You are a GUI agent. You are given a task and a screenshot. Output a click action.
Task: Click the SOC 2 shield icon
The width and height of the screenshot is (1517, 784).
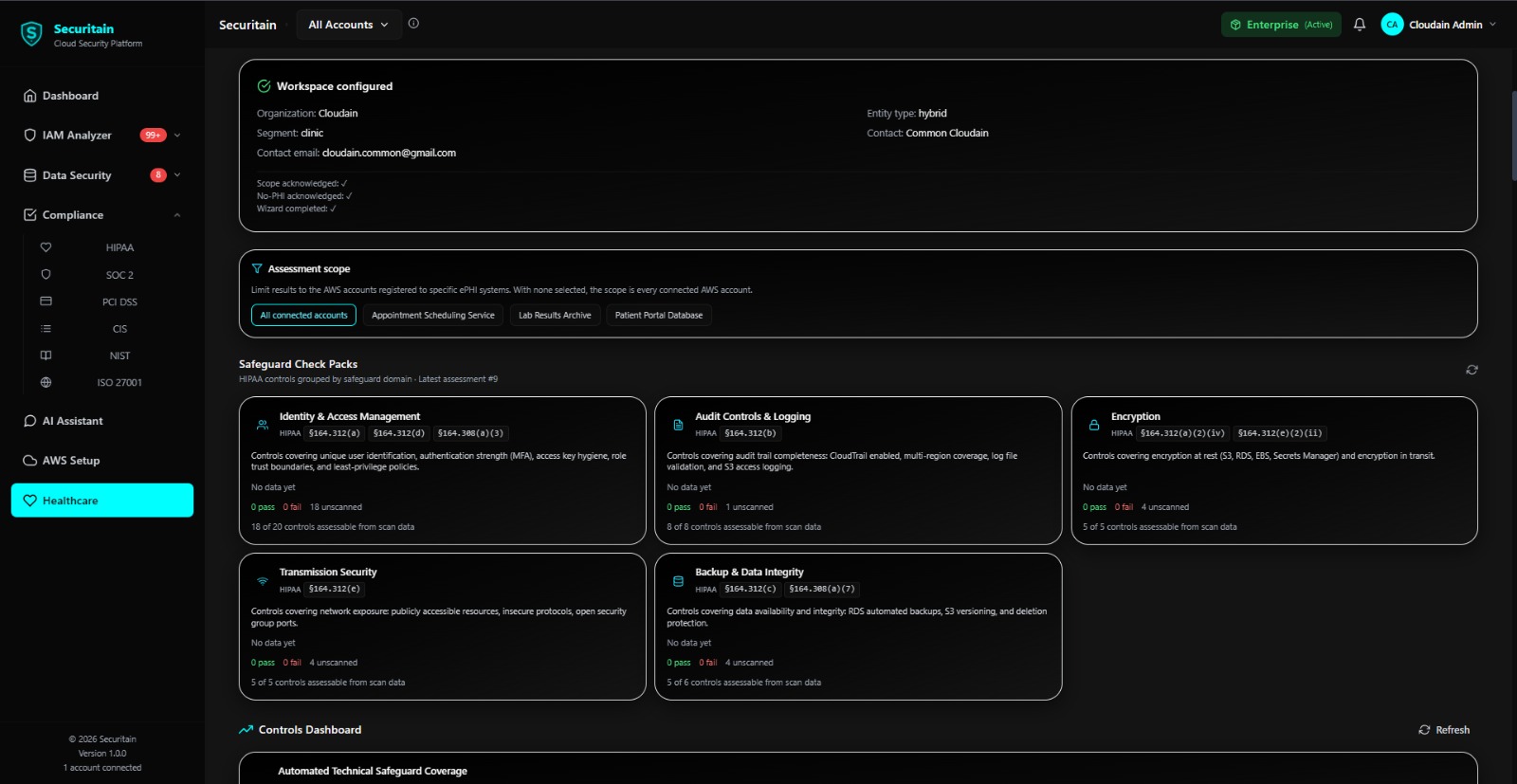[46, 275]
